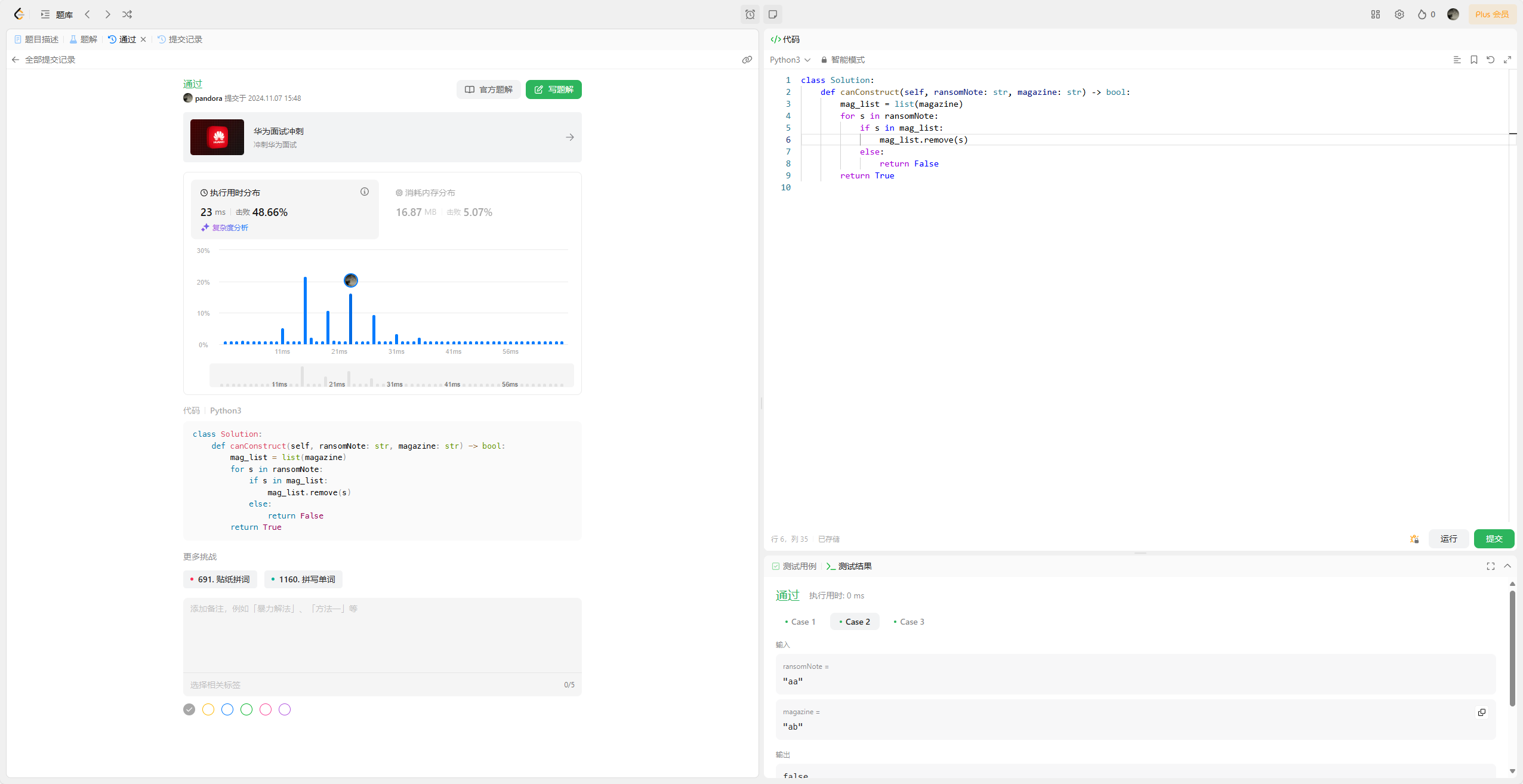
Task: Format code using the align icon
Action: 1457,60
